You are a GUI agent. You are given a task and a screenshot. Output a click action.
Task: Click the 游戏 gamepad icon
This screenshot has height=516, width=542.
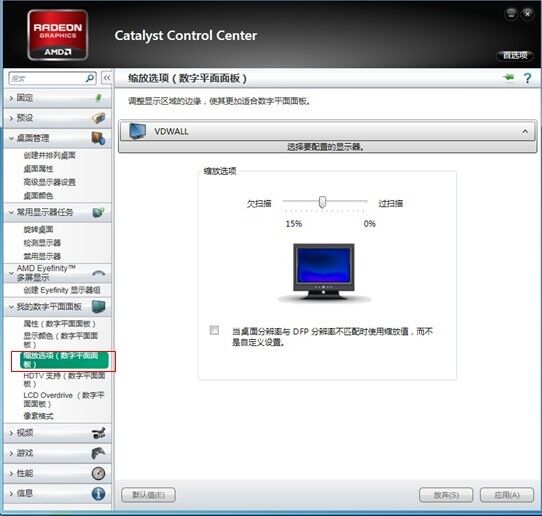click(99, 453)
